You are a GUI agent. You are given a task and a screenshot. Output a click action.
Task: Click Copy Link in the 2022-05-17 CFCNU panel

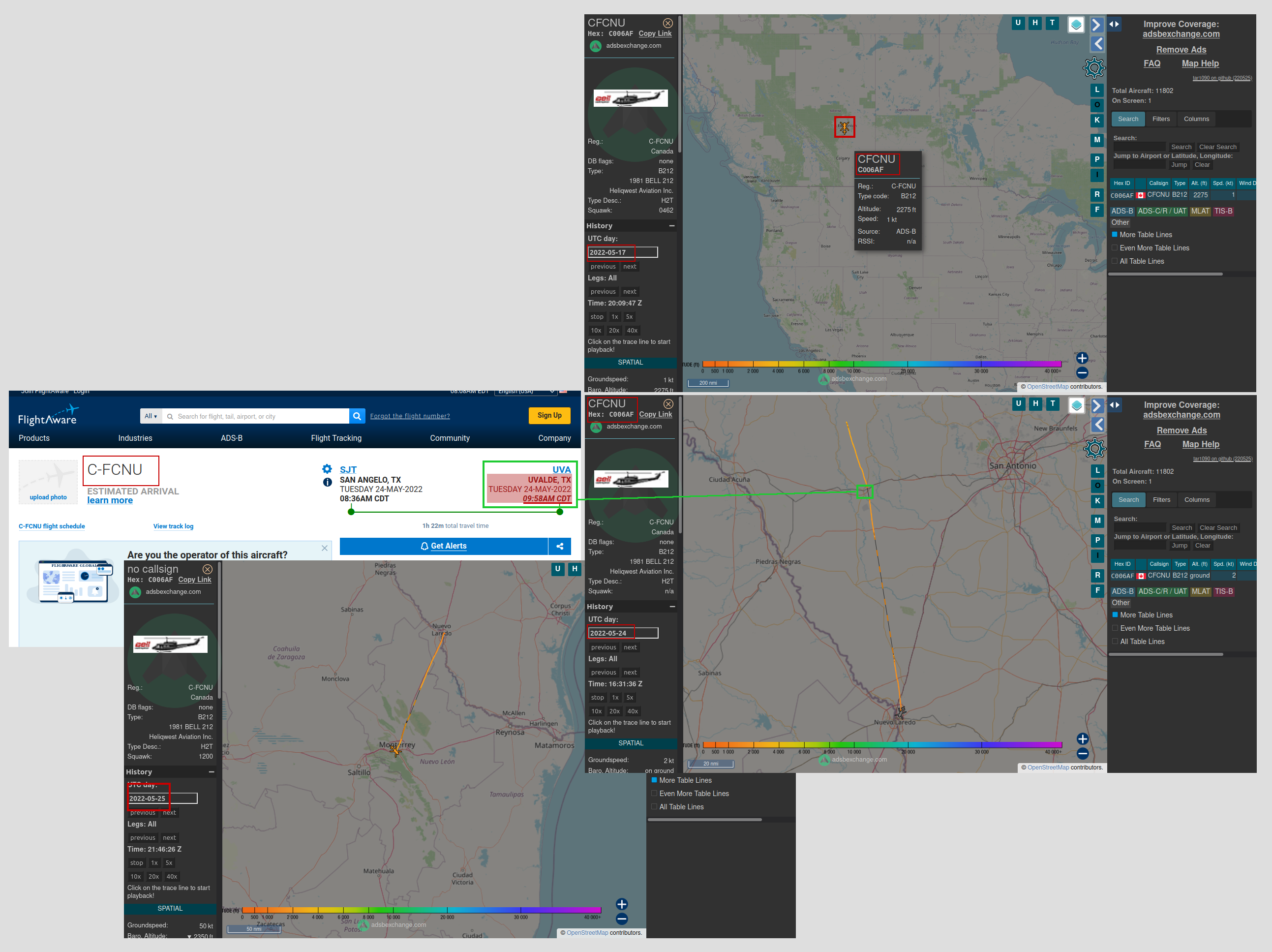click(x=654, y=33)
